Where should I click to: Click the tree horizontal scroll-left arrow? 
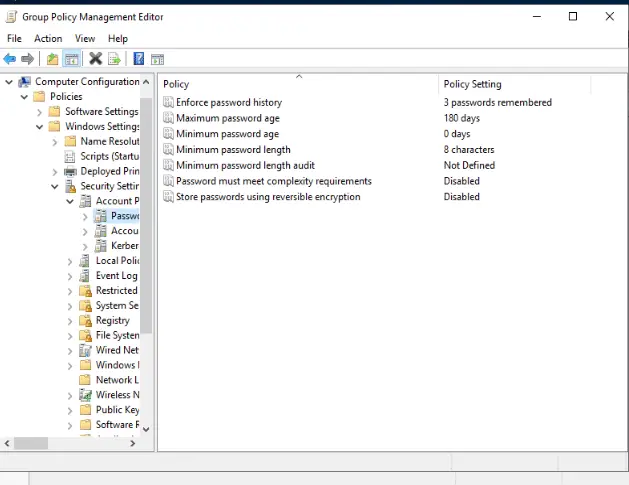(x=7, y=443)
